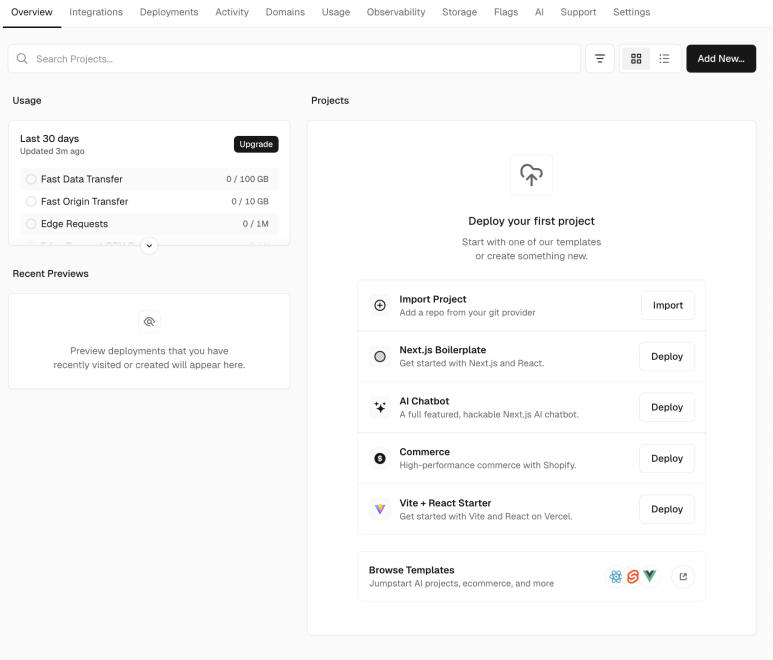The height and width of the screenshot is (660, 773).
Task: Click the React template icon
Action: pos(616,576)
